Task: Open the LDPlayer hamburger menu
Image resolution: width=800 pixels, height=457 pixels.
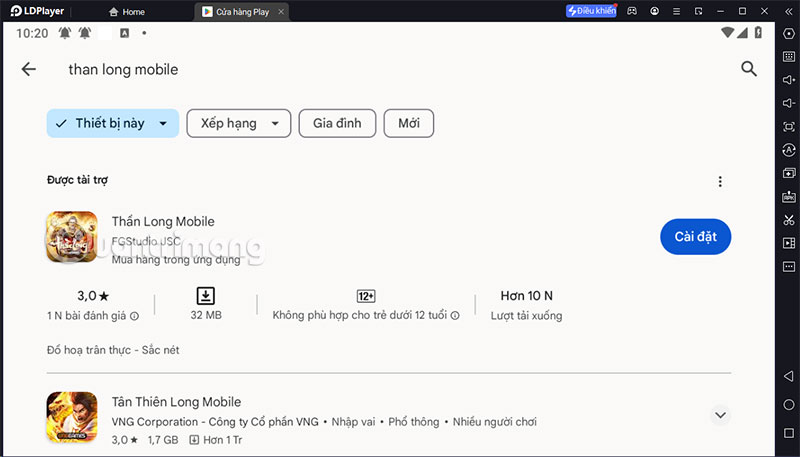Action: (x=676, y=11)
